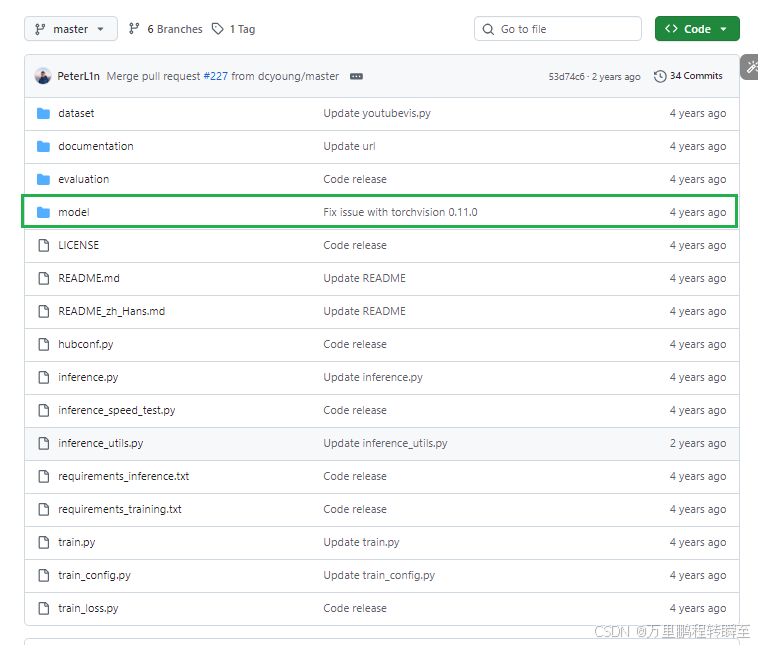Image resolution: width=758 pixels, height=645 pixels.
Task: Click the hubconf.py file icon
Action: (x=44, y=344)
